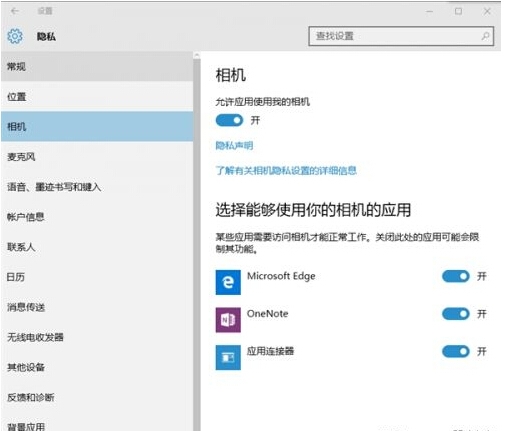
Task: Click the 应用连接器 app icon
Action: tap(228, 357)
